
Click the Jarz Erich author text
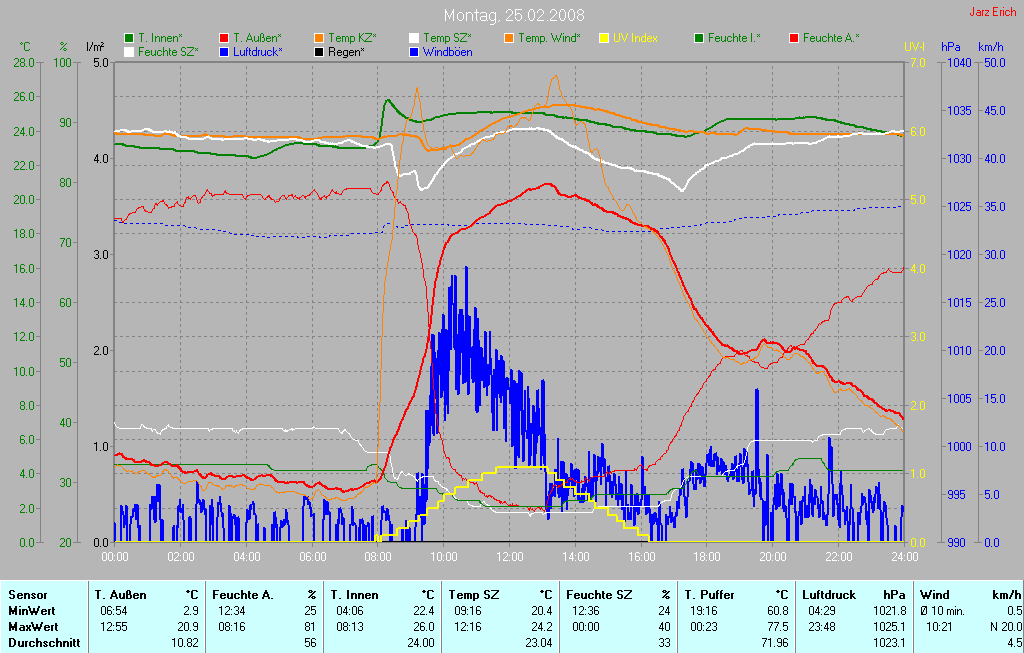993,13
